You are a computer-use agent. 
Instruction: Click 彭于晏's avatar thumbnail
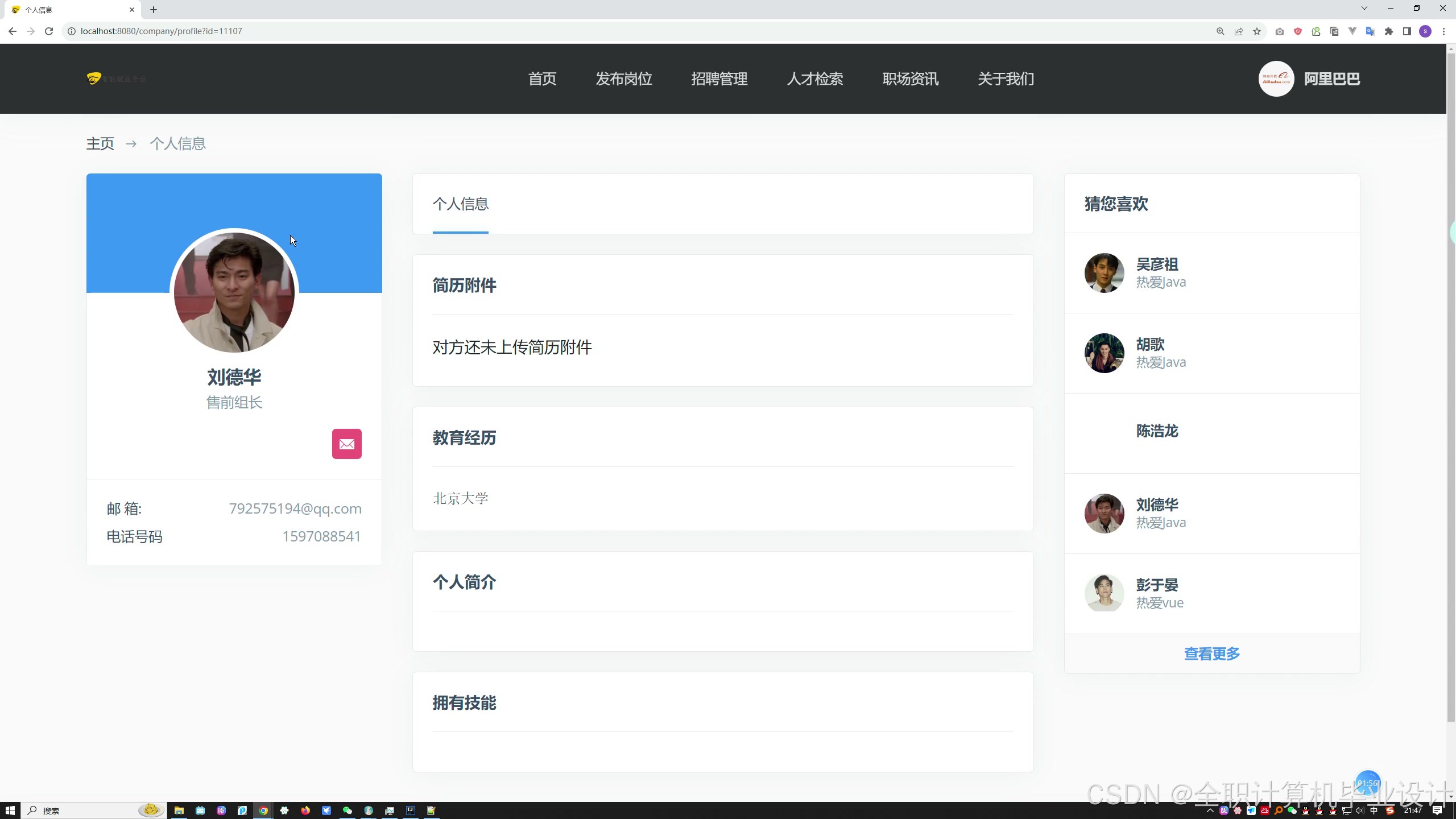(1103, 593)
